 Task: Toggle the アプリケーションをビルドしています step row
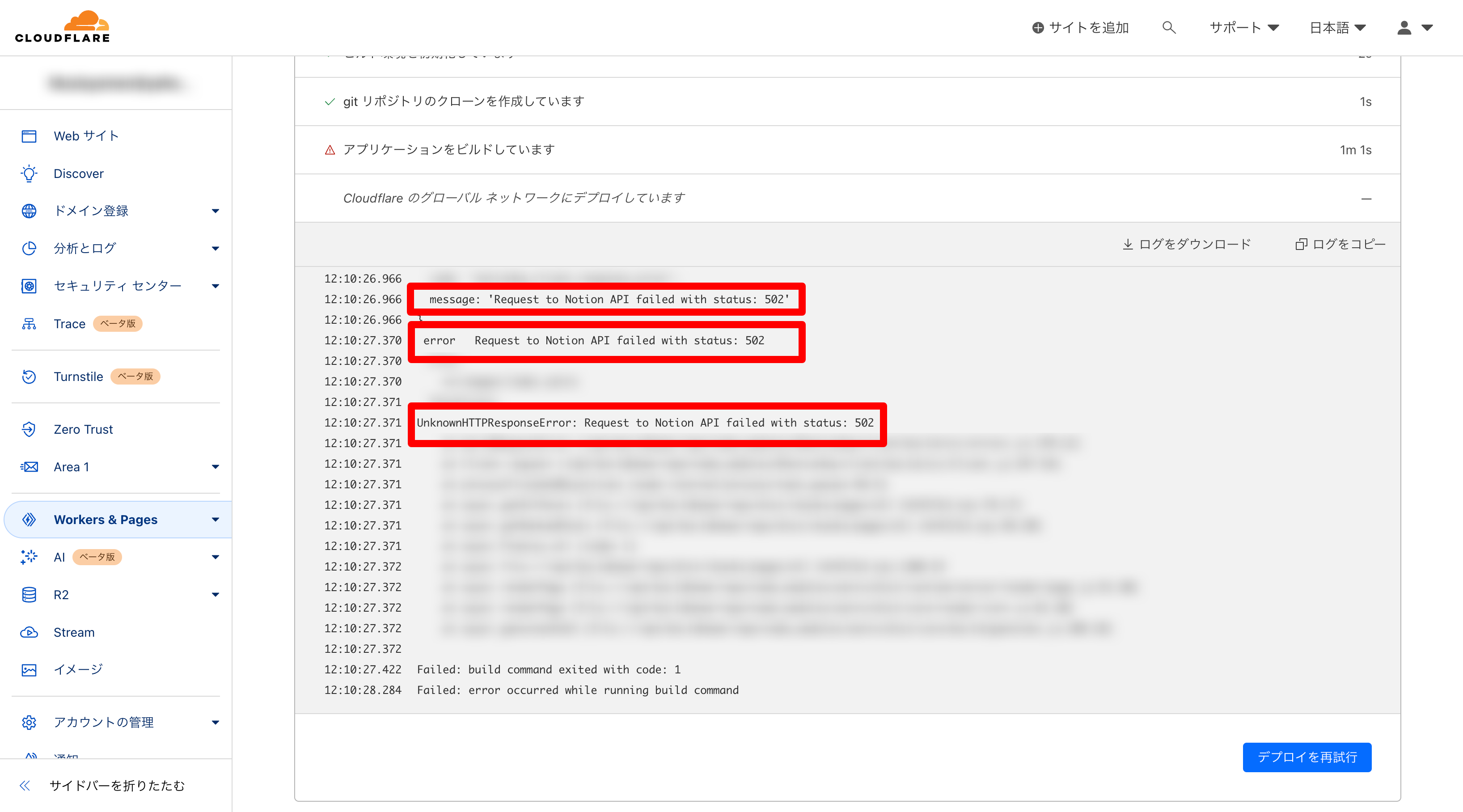[847, 150]
